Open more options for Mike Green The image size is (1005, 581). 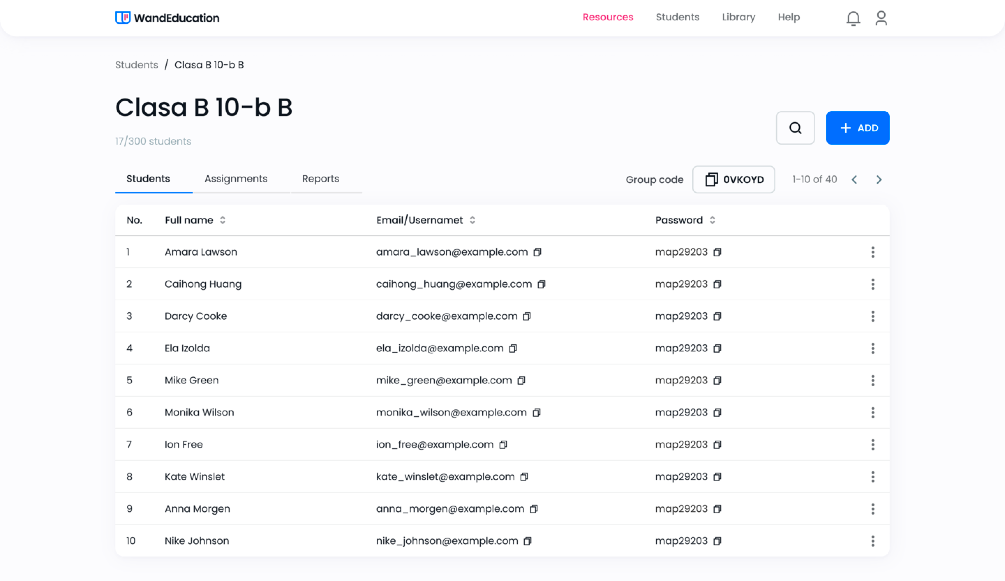tap(872, 380)
